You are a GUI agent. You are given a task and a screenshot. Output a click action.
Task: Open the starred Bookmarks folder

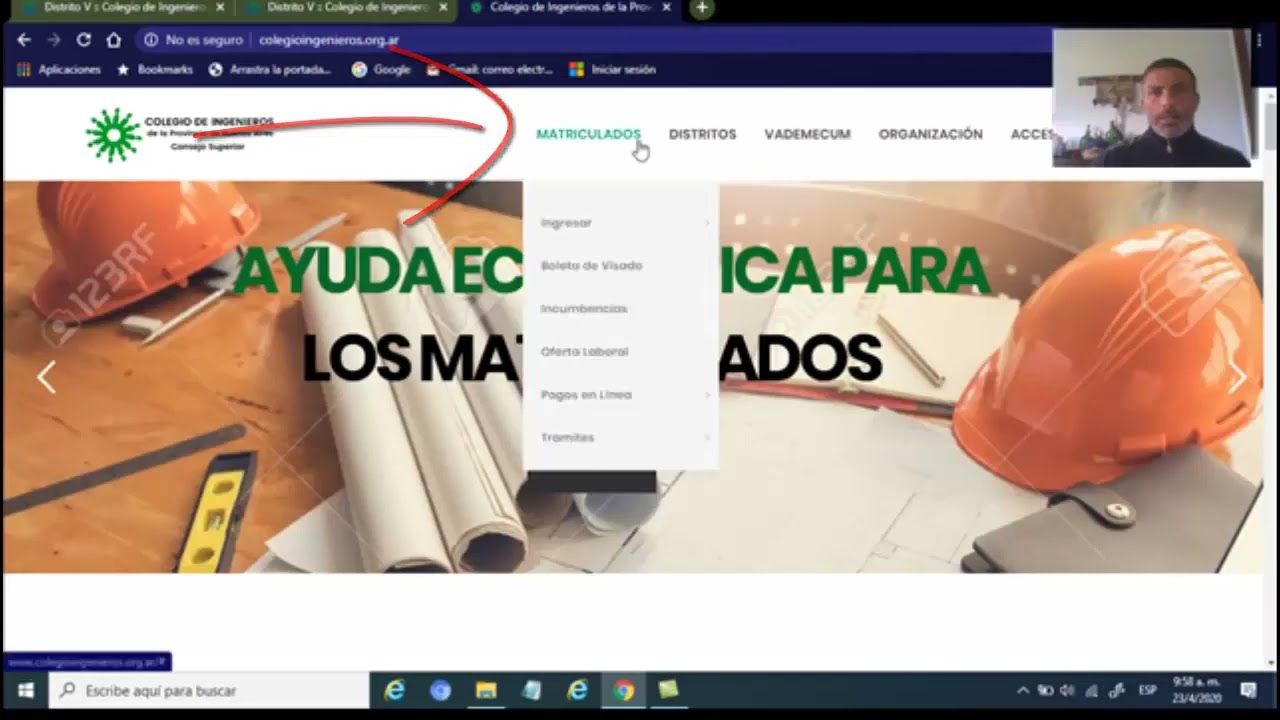pos(155,70)
